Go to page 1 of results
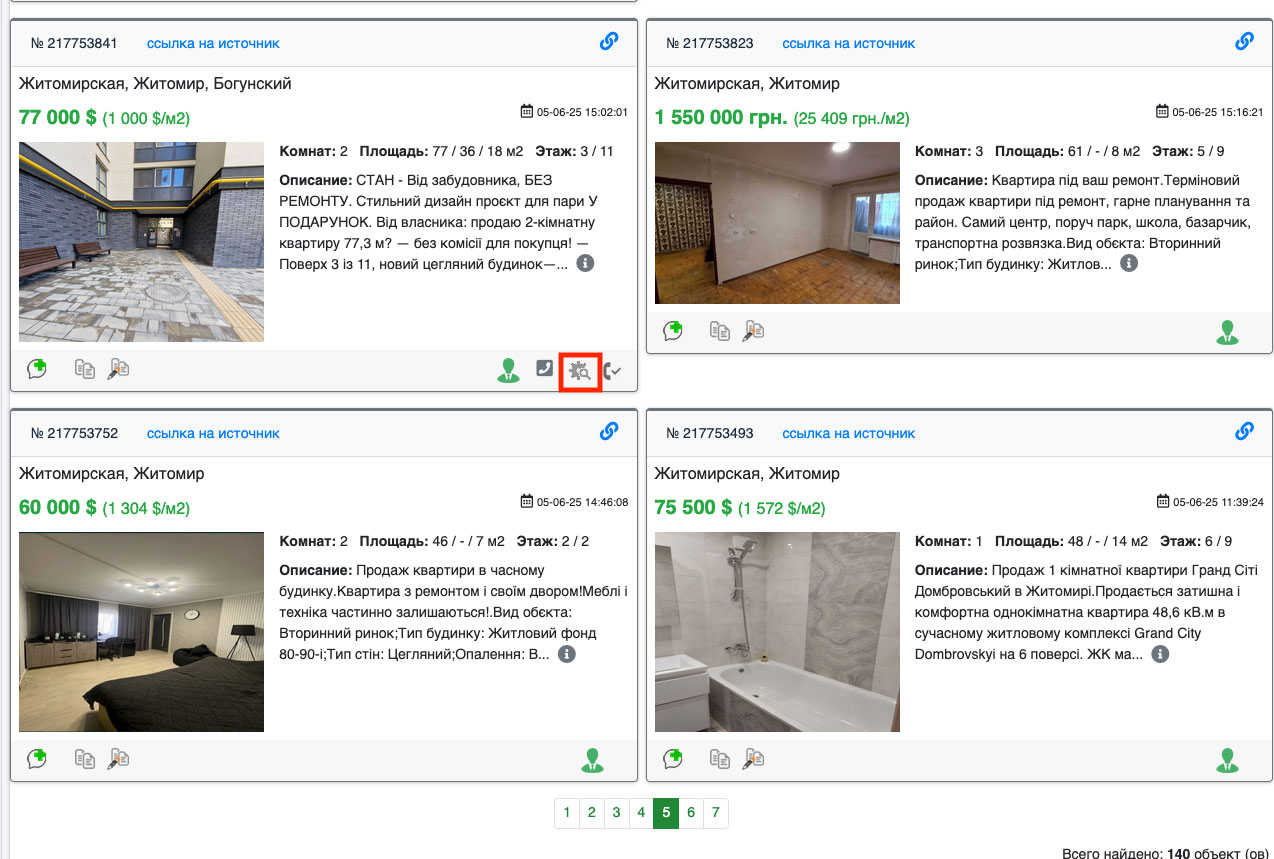Screen dimensions: 1274x859 point(567,813)
